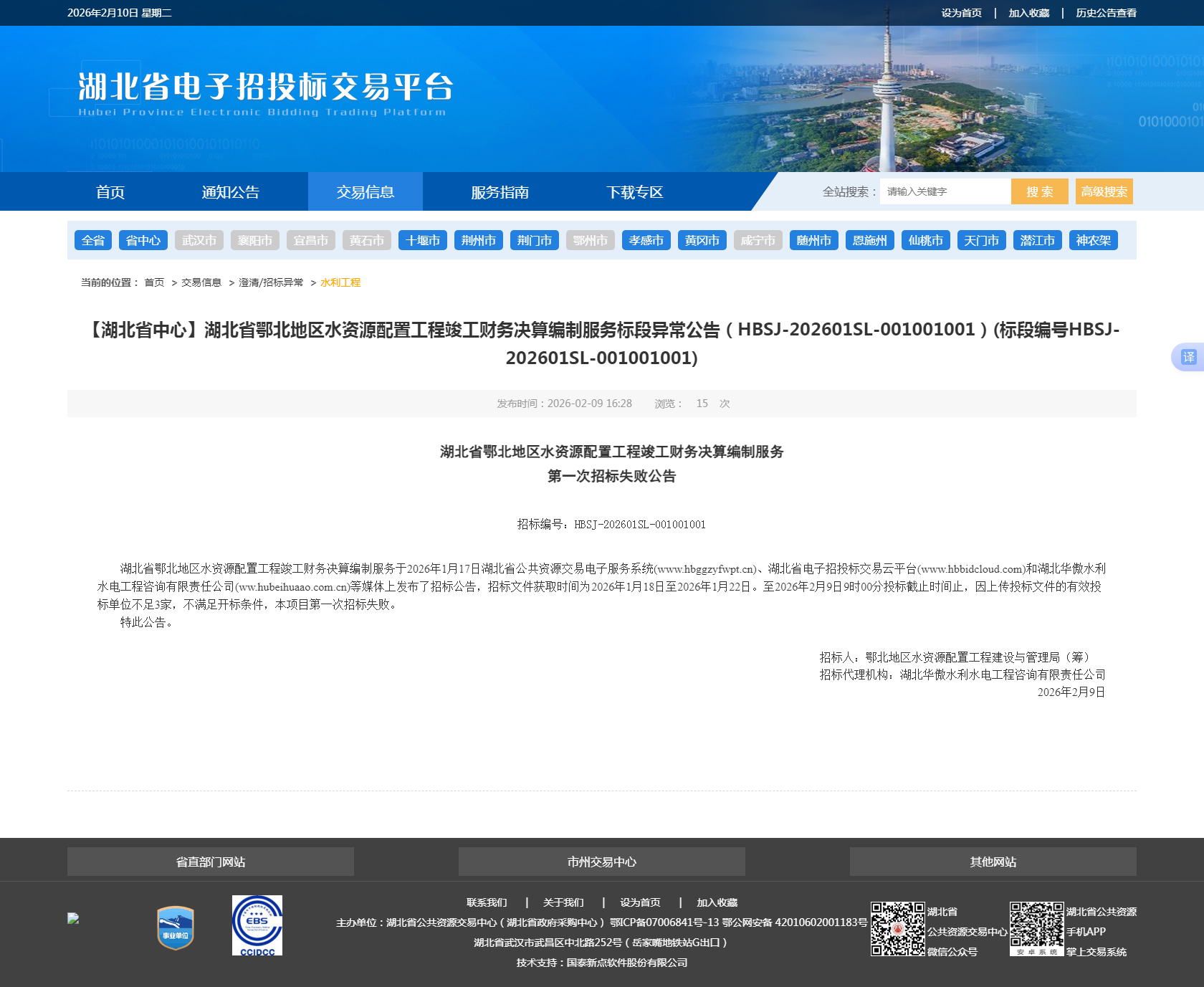The image size is (1204, 987).
Task: Open the 历史公告查看 link
Action: (1106, 13)
